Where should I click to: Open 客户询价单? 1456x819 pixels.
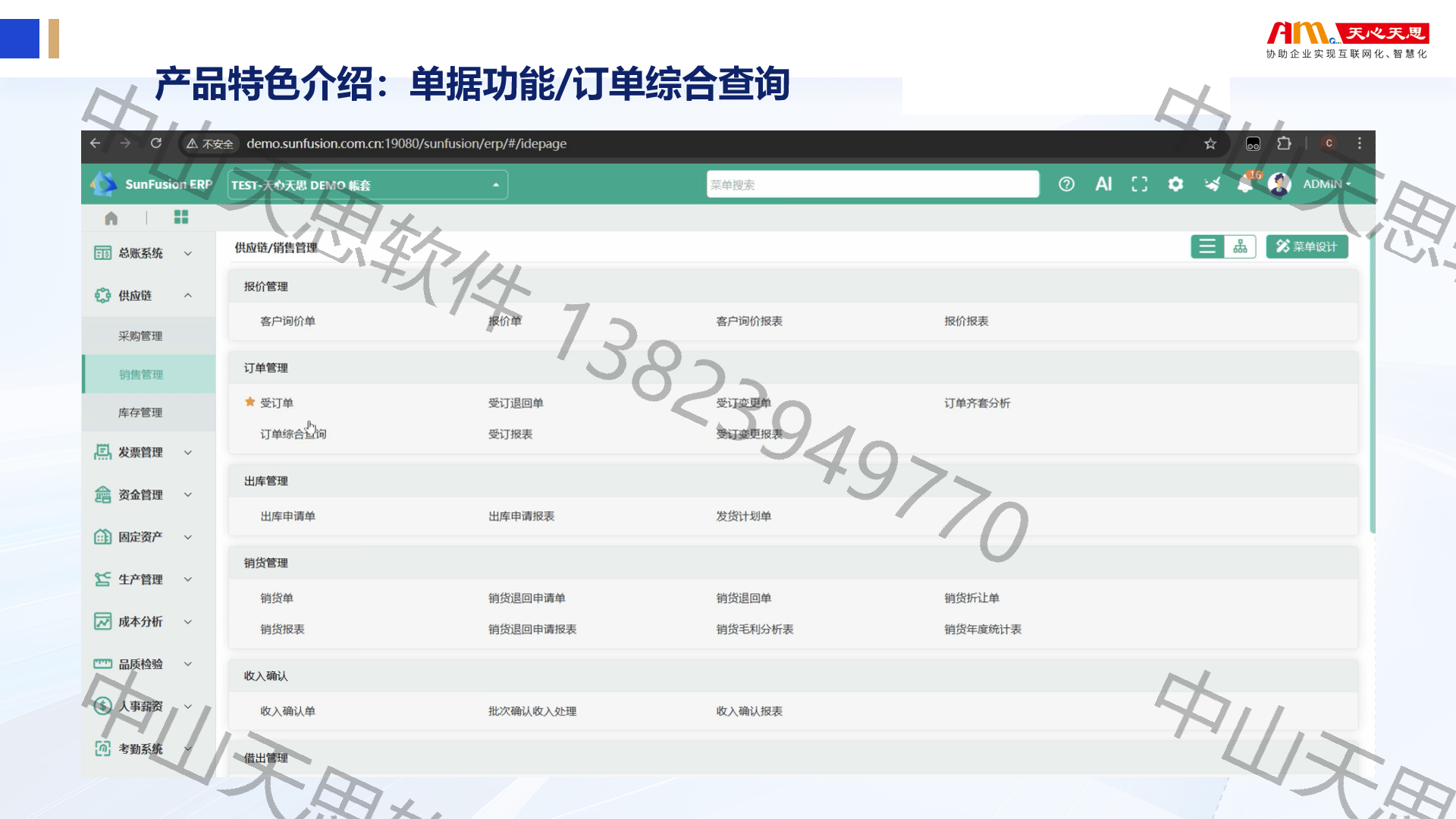coord(287,322)
